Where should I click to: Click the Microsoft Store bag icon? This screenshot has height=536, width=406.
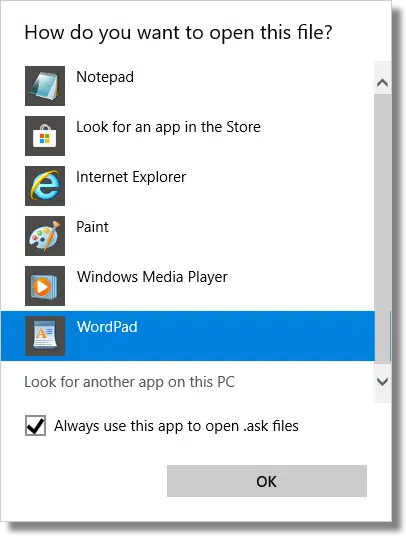coord(45,136)
